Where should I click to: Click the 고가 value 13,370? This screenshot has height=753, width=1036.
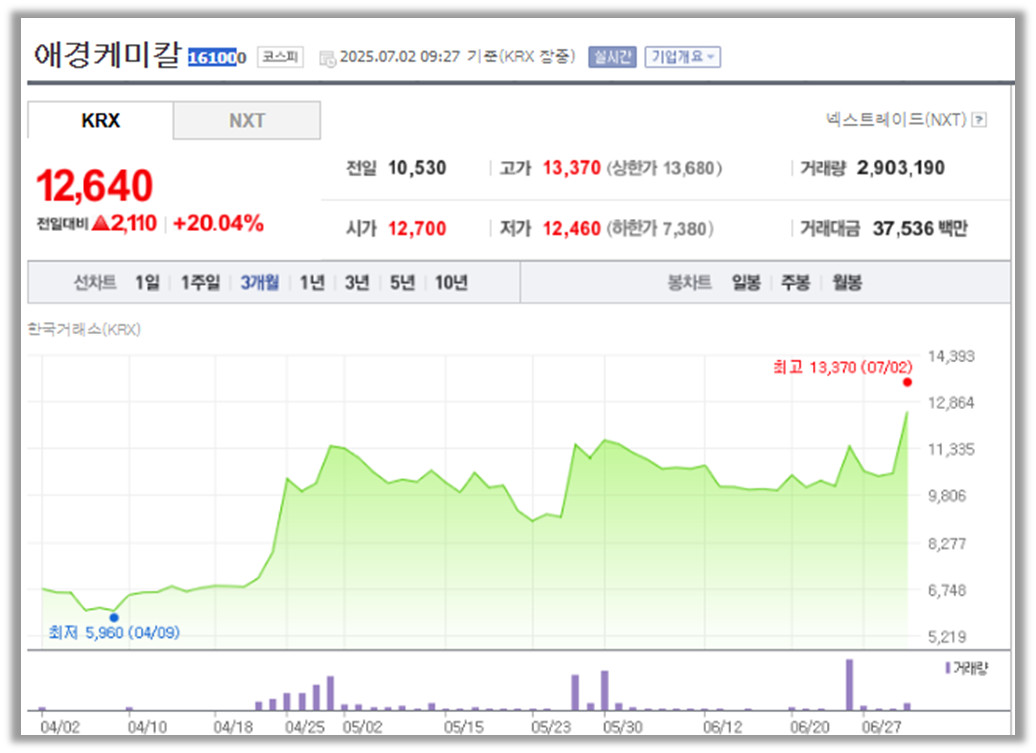(572, 168)
